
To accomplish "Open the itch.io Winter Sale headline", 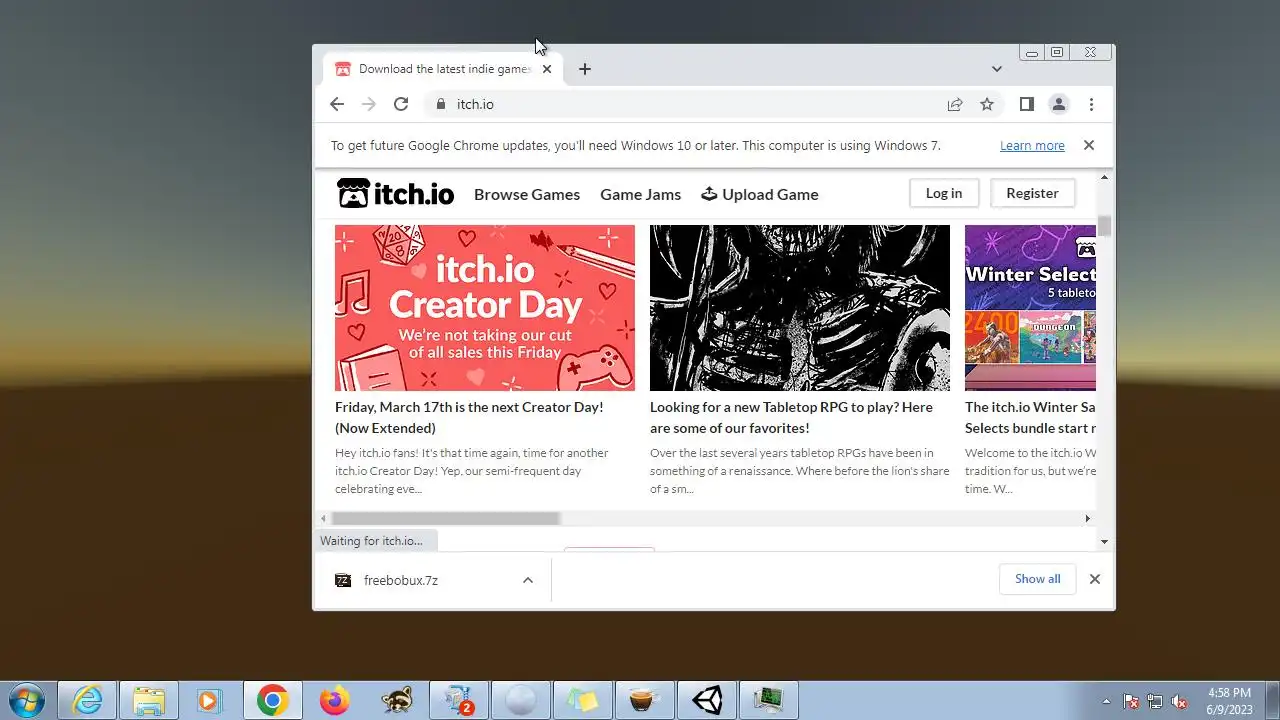I will click(x=1030, y=417).
